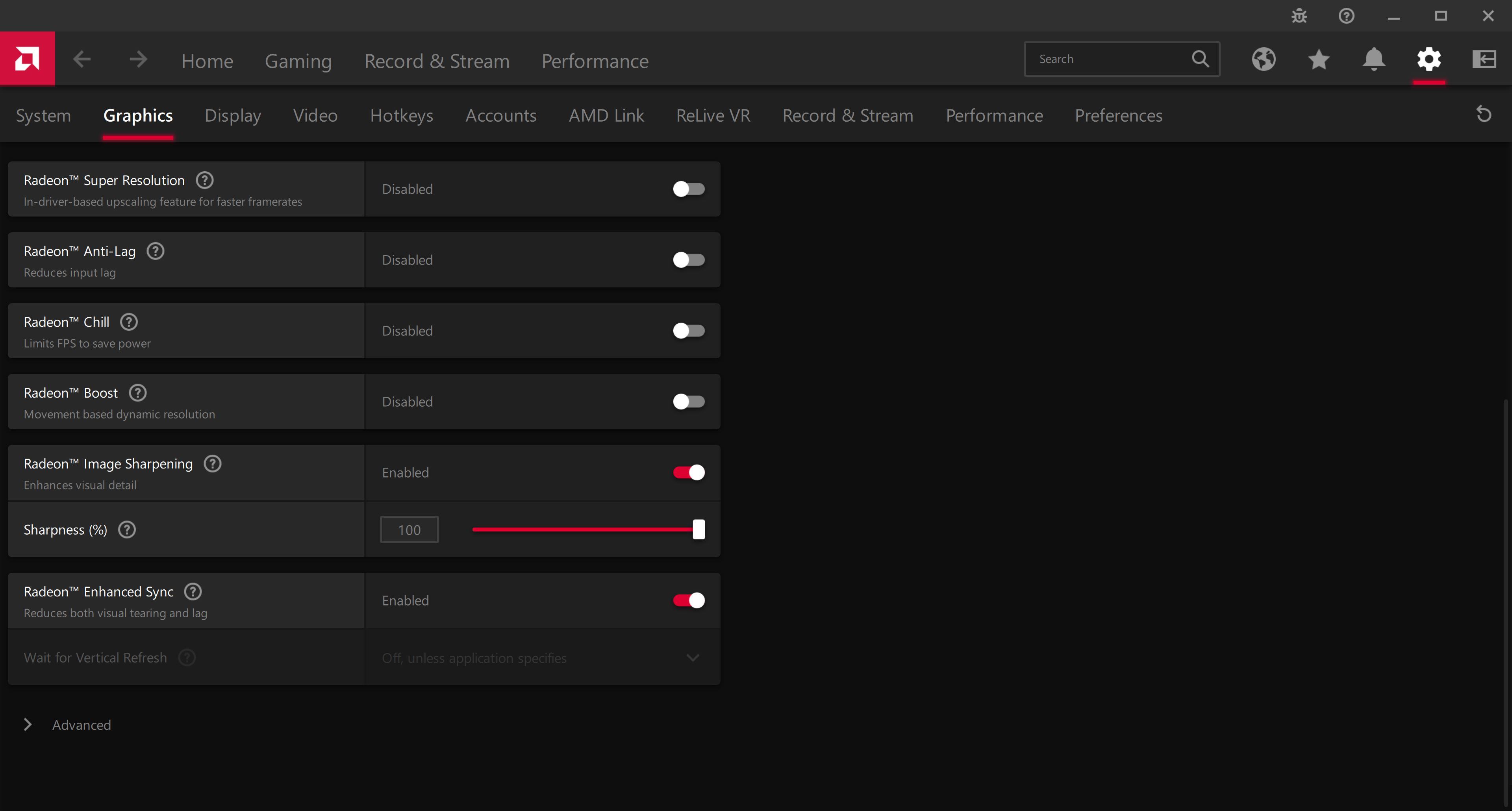Enable Radeon Chill toggle
Screen dimensions: 1512x811
point(689,331)
